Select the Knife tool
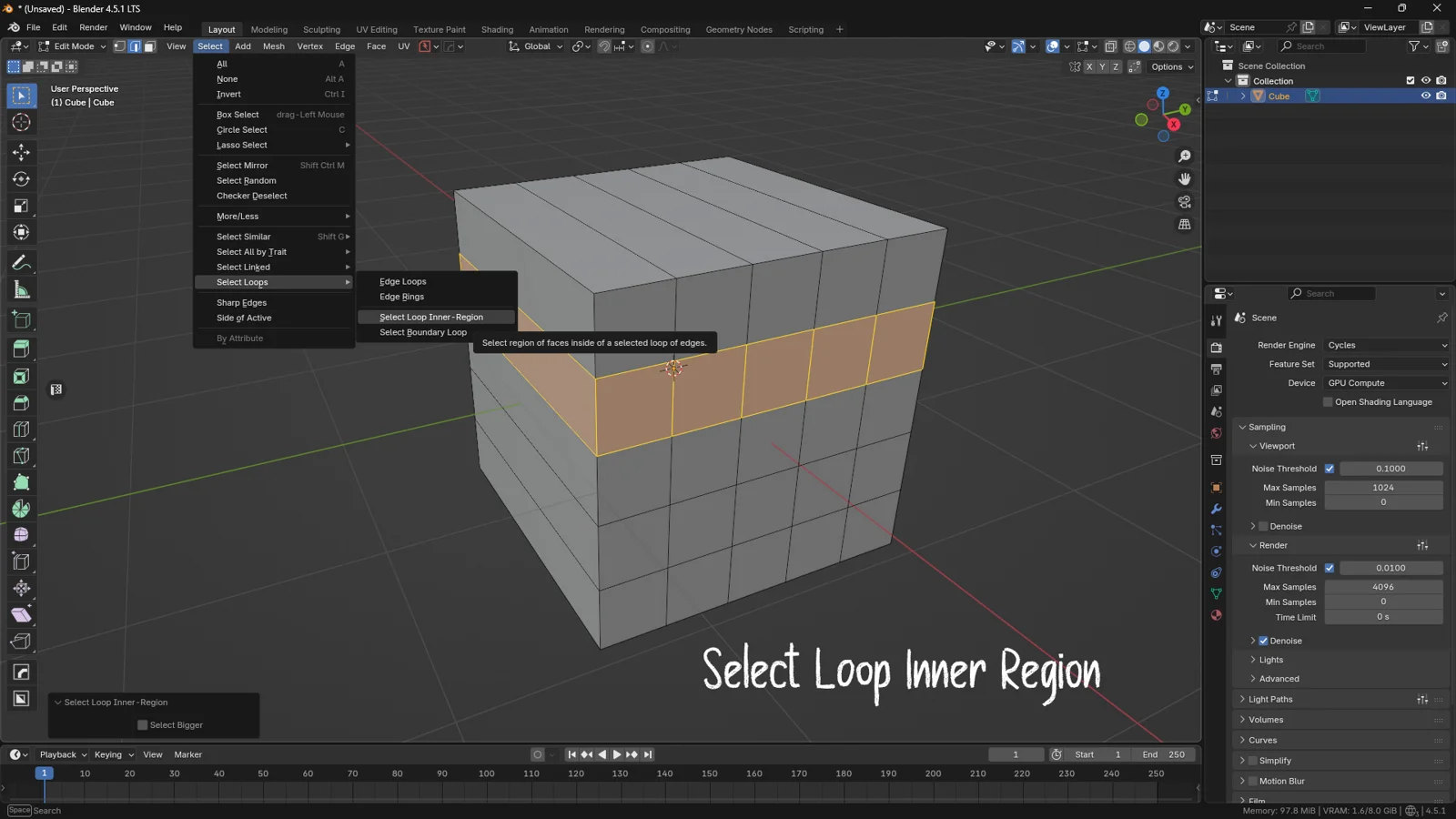1456x819 pixels. tap(21, 456)
